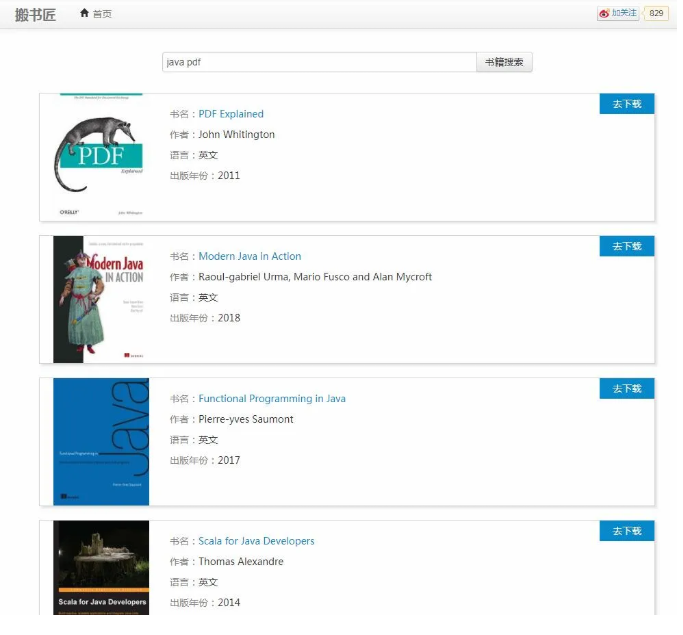Open the 搬书匠 site logo
The width and height of the screenshot is (683, 635).
tap(36, 15)
